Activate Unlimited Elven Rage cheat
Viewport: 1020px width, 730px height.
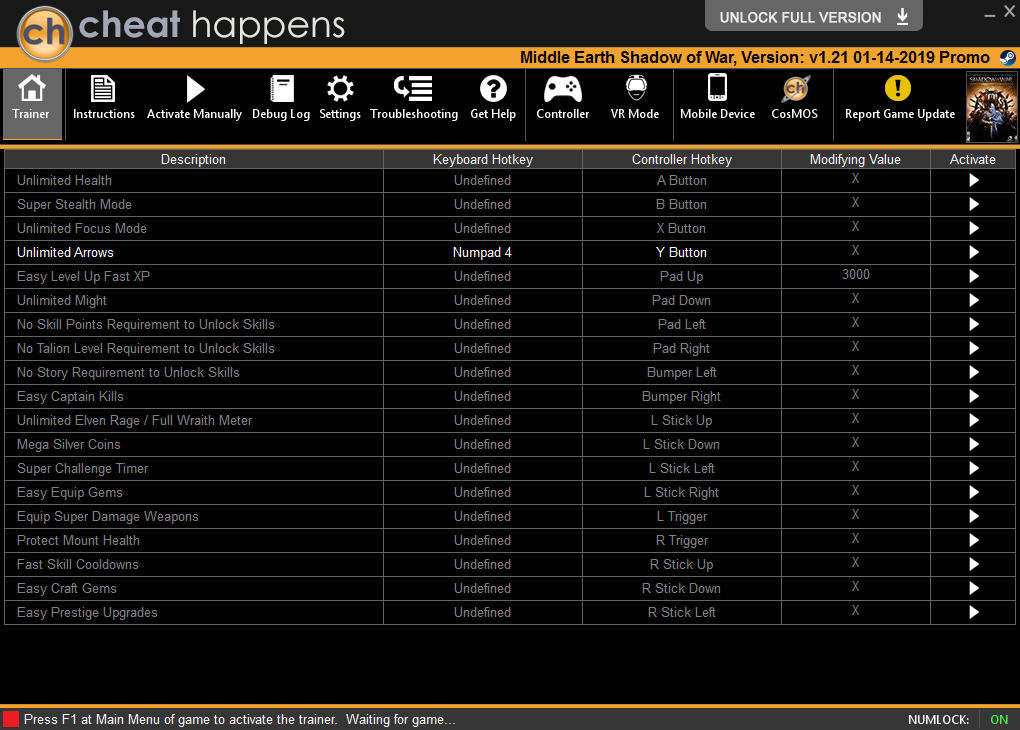click(973, 420)
